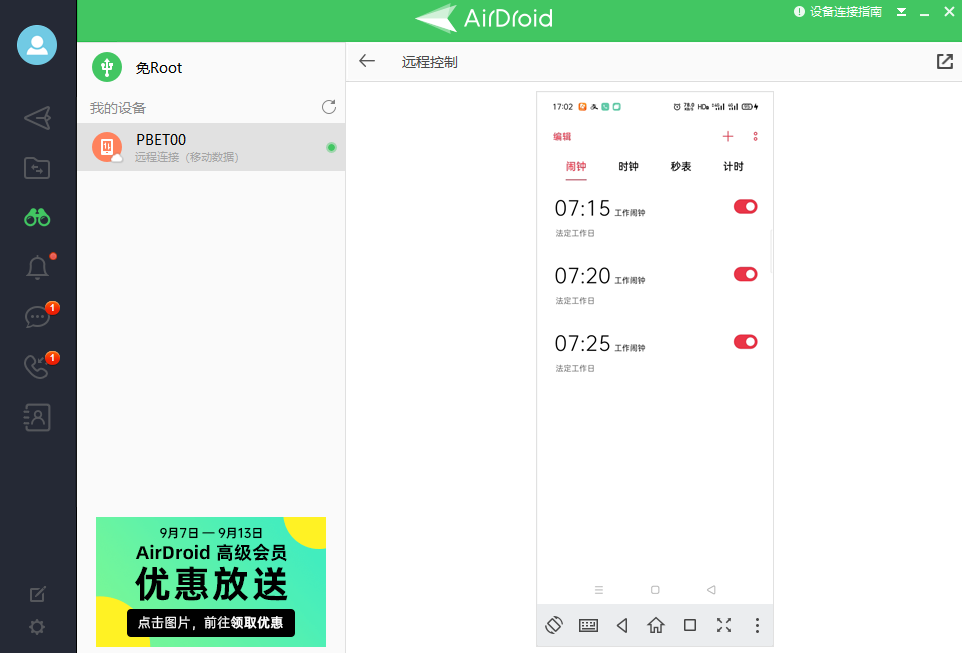Click 点击图片，前往领取优惠 button on banner
The image size is (962, 653).
(x=211, y=623)
